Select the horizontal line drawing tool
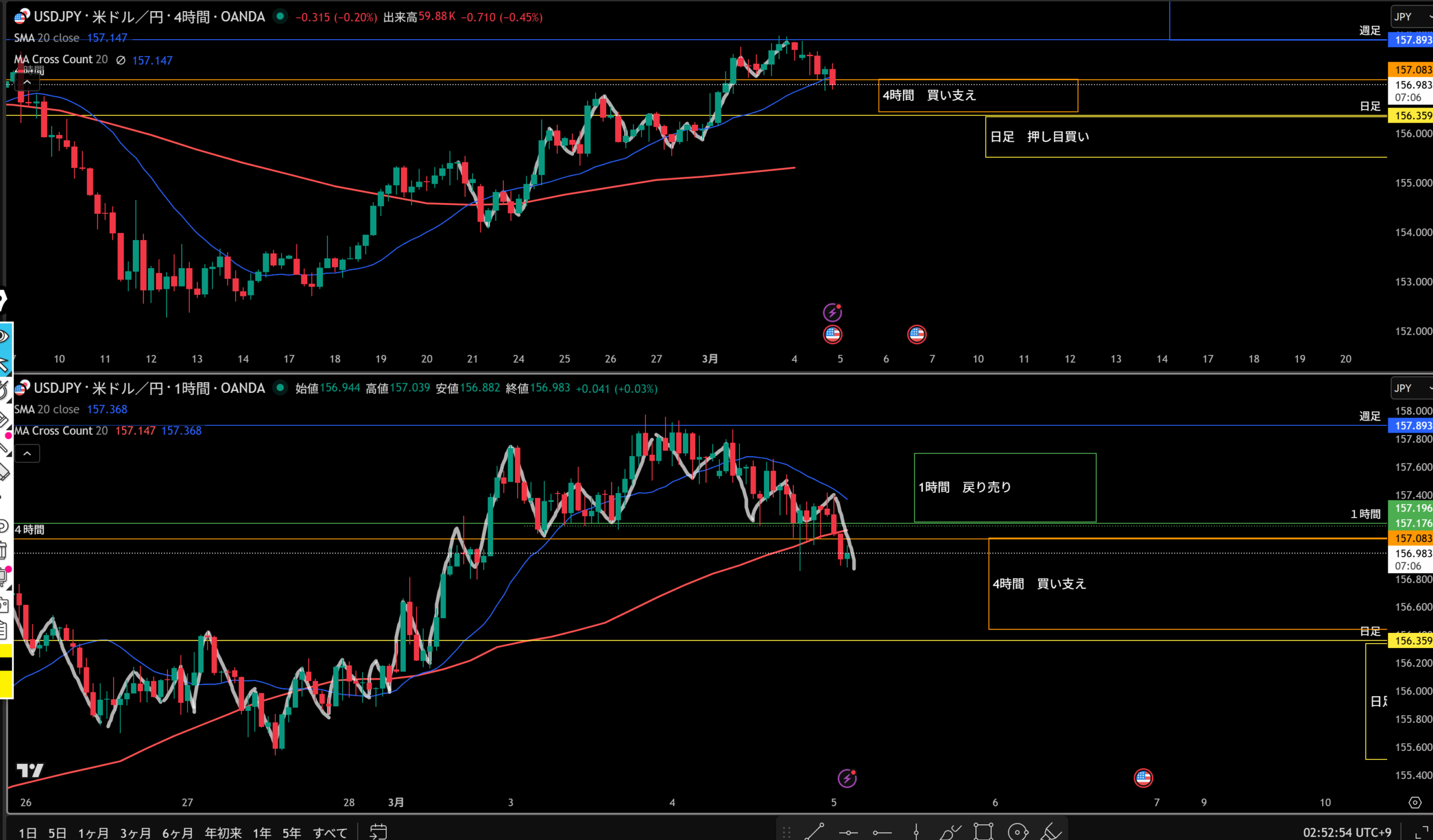Screen dimensions: 1433x840 click(x=848, y=833)
